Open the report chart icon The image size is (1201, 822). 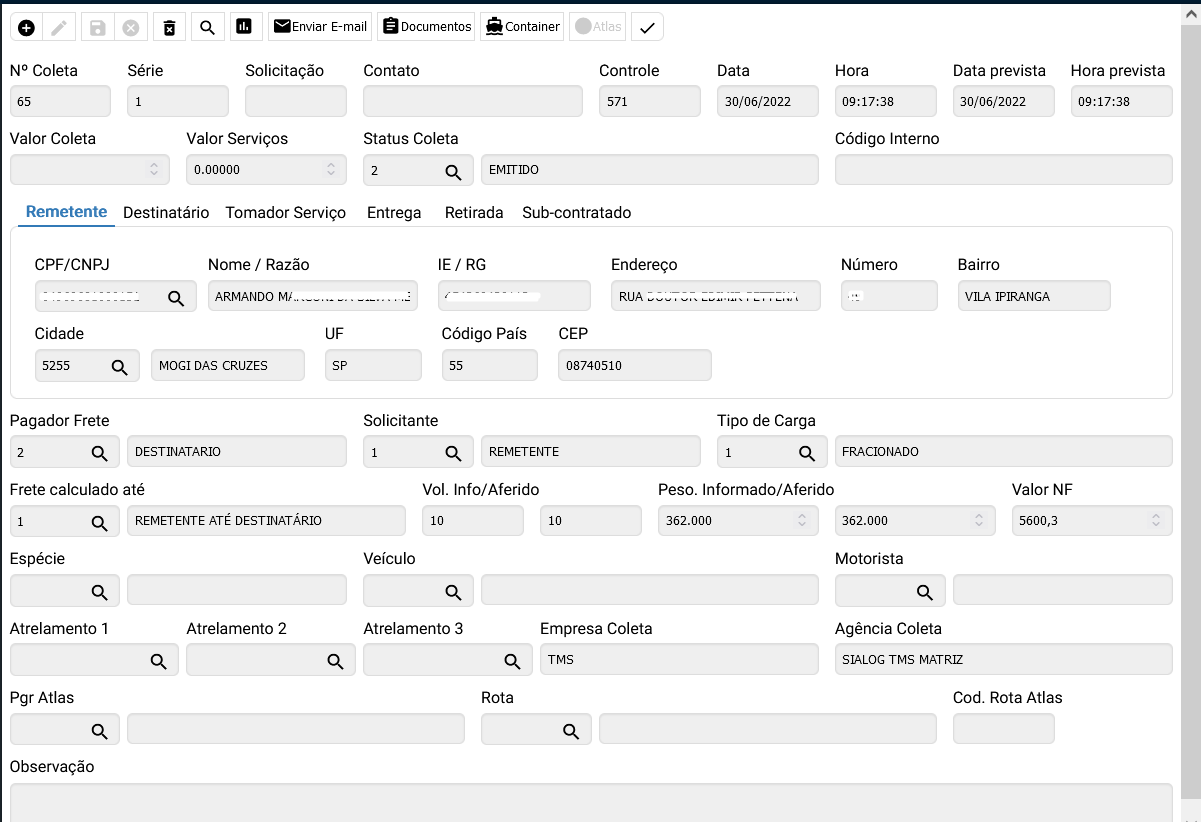click(x=243, y=28)
